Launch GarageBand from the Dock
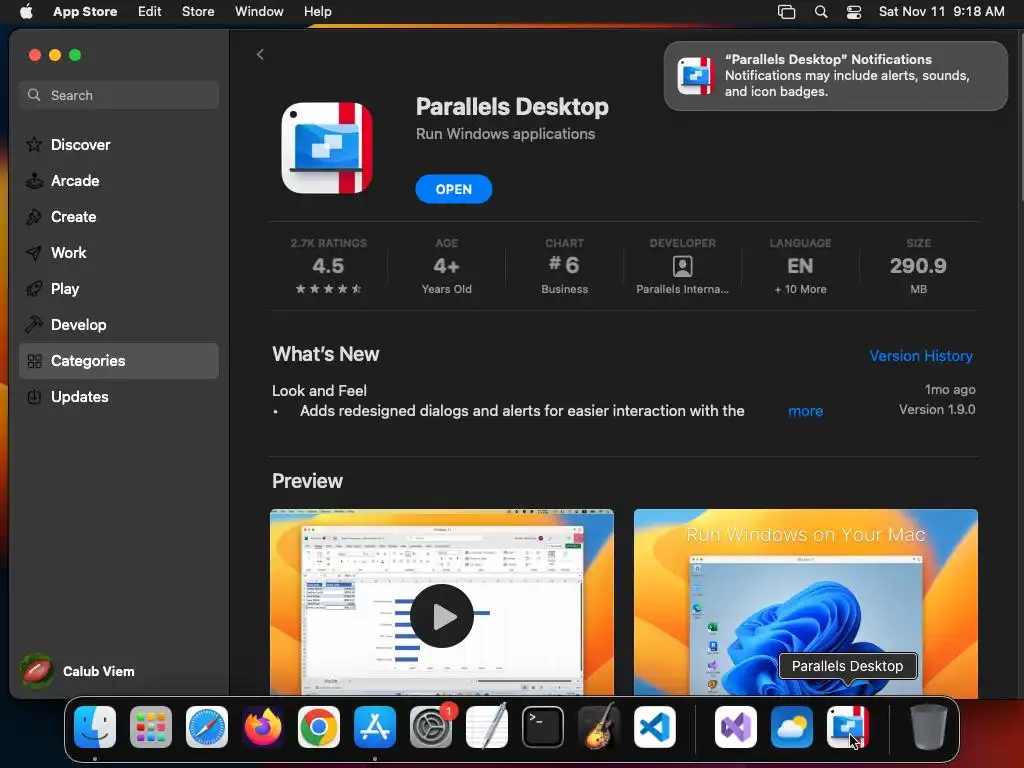The width and height of the screenshot is (1024, 768). coord(599,727)
